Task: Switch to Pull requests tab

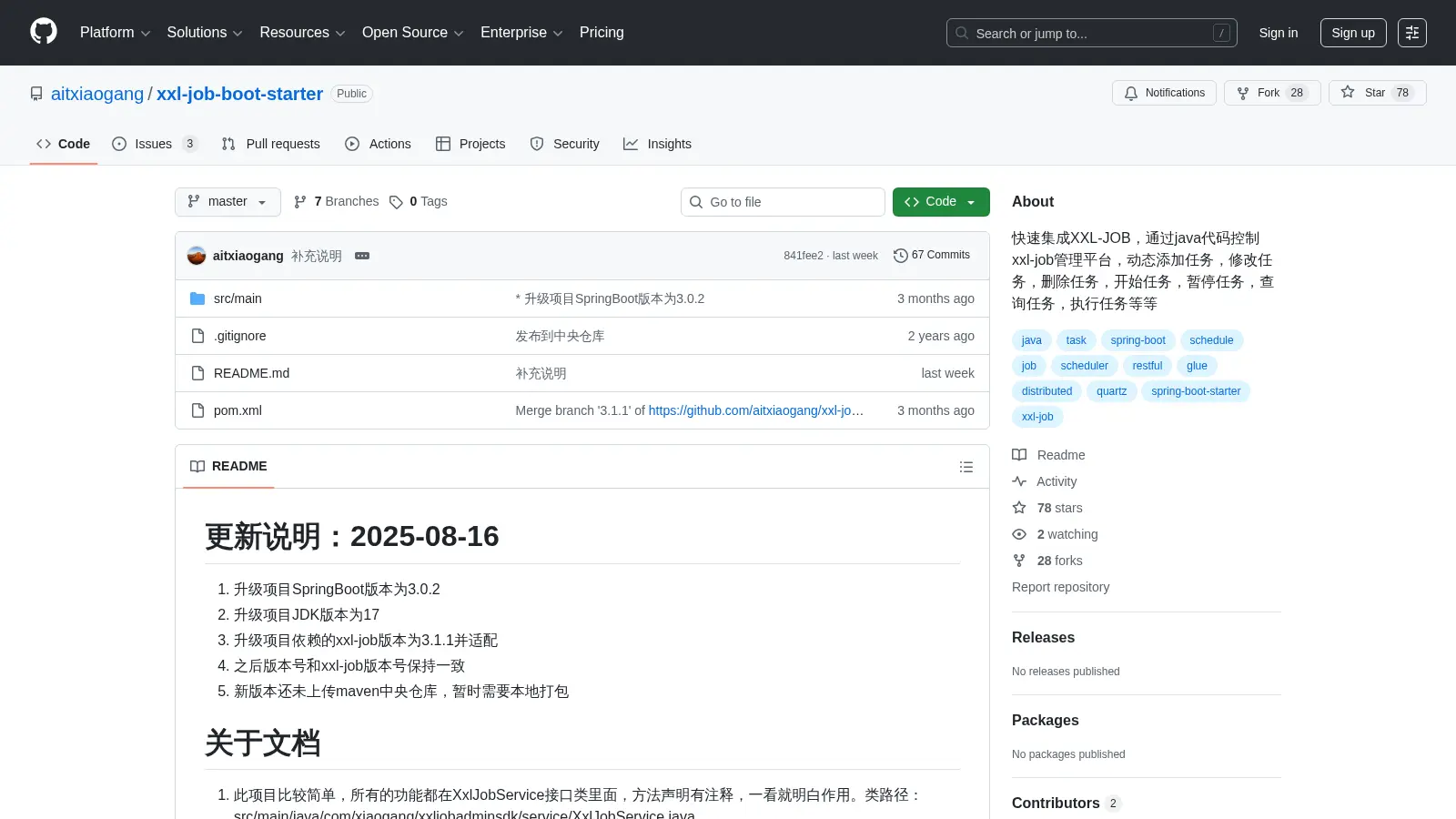Action: click(x=271, y=144)
